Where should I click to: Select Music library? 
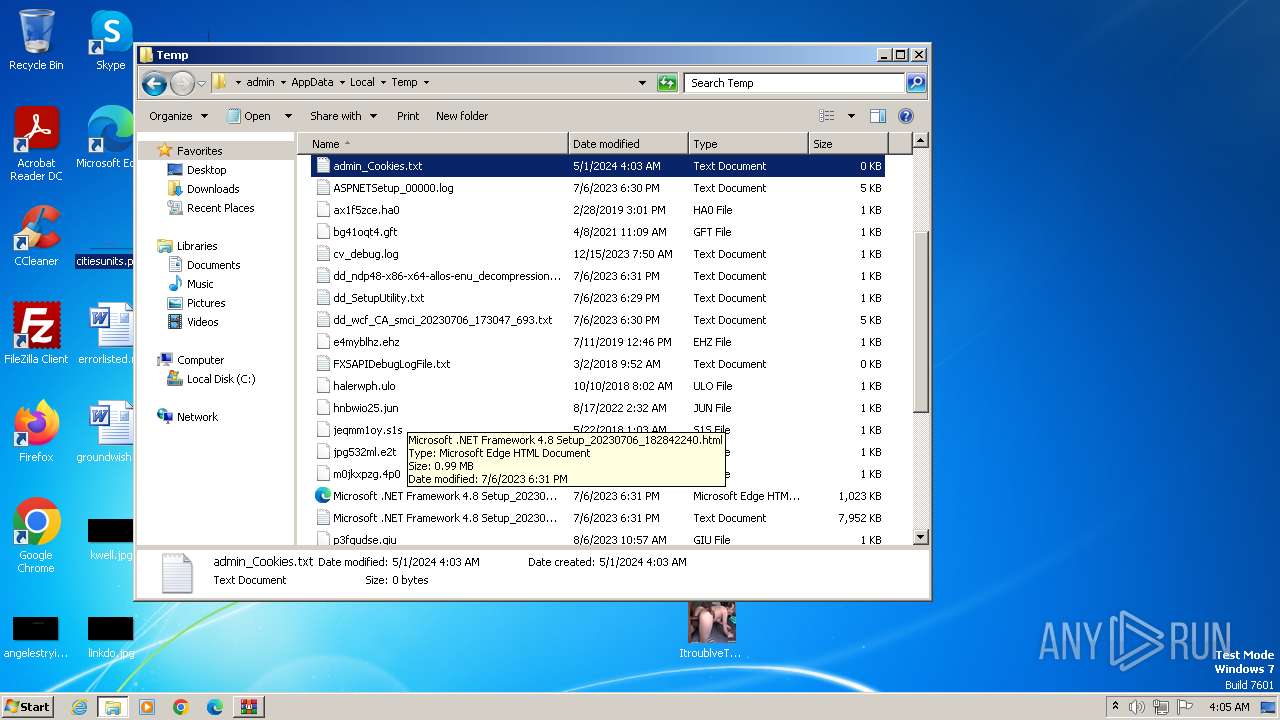[200, 284]
